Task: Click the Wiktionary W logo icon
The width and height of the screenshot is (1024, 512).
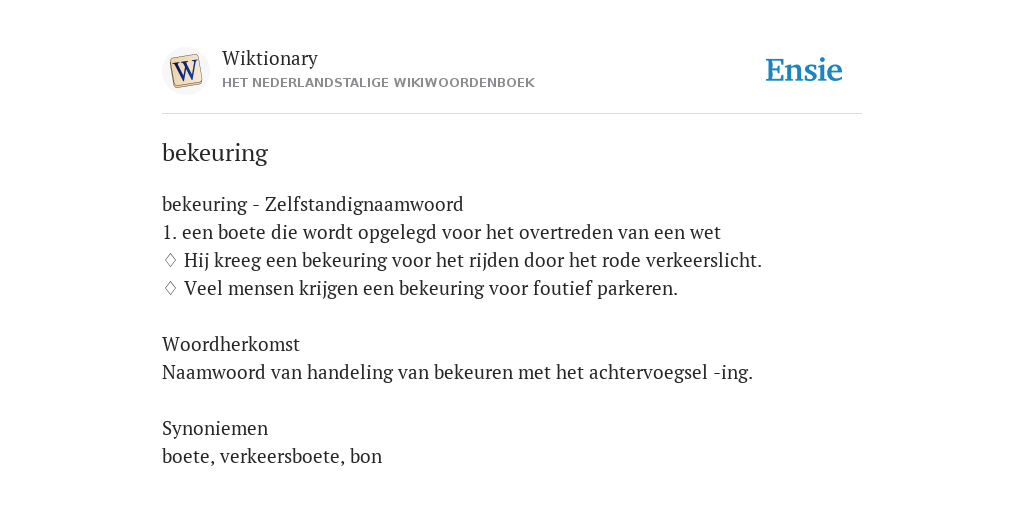Action: click(x=185, y=71)
